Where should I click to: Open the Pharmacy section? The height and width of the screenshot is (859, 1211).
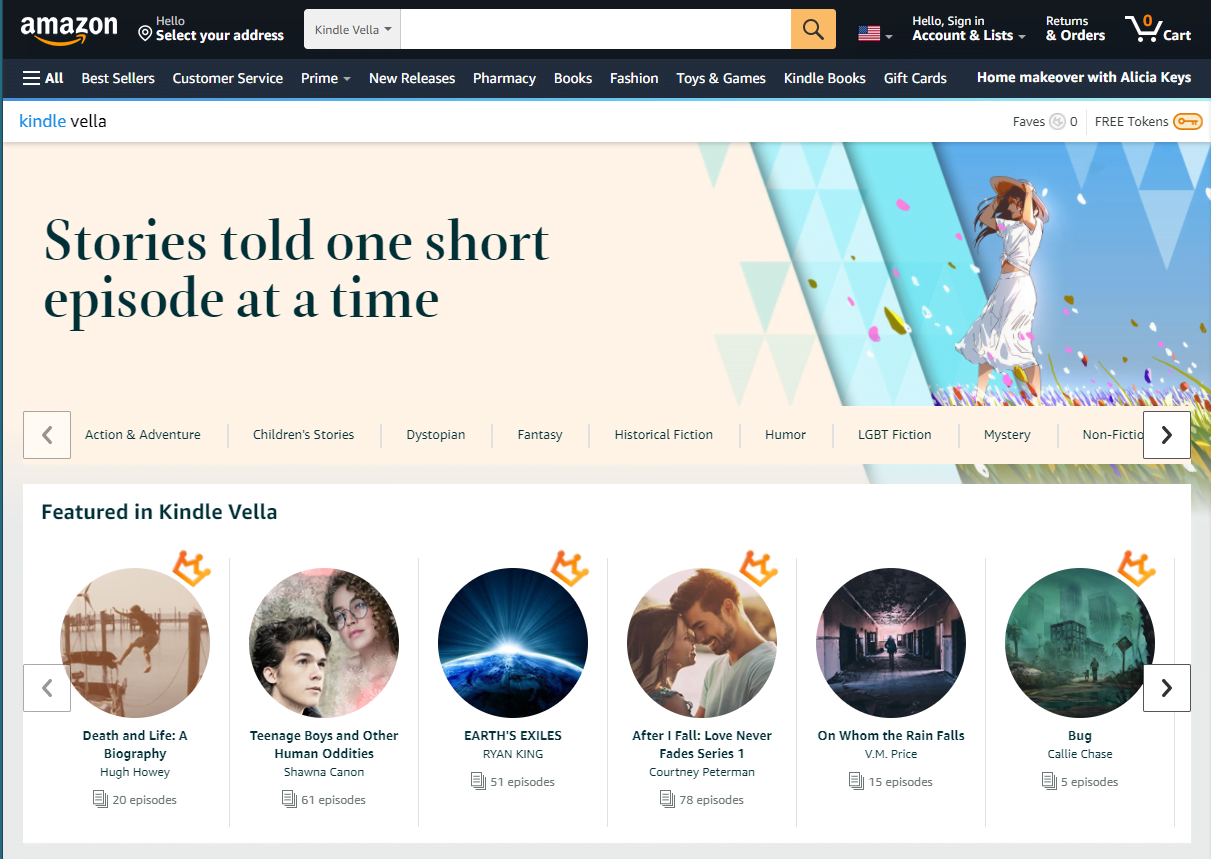504,78
